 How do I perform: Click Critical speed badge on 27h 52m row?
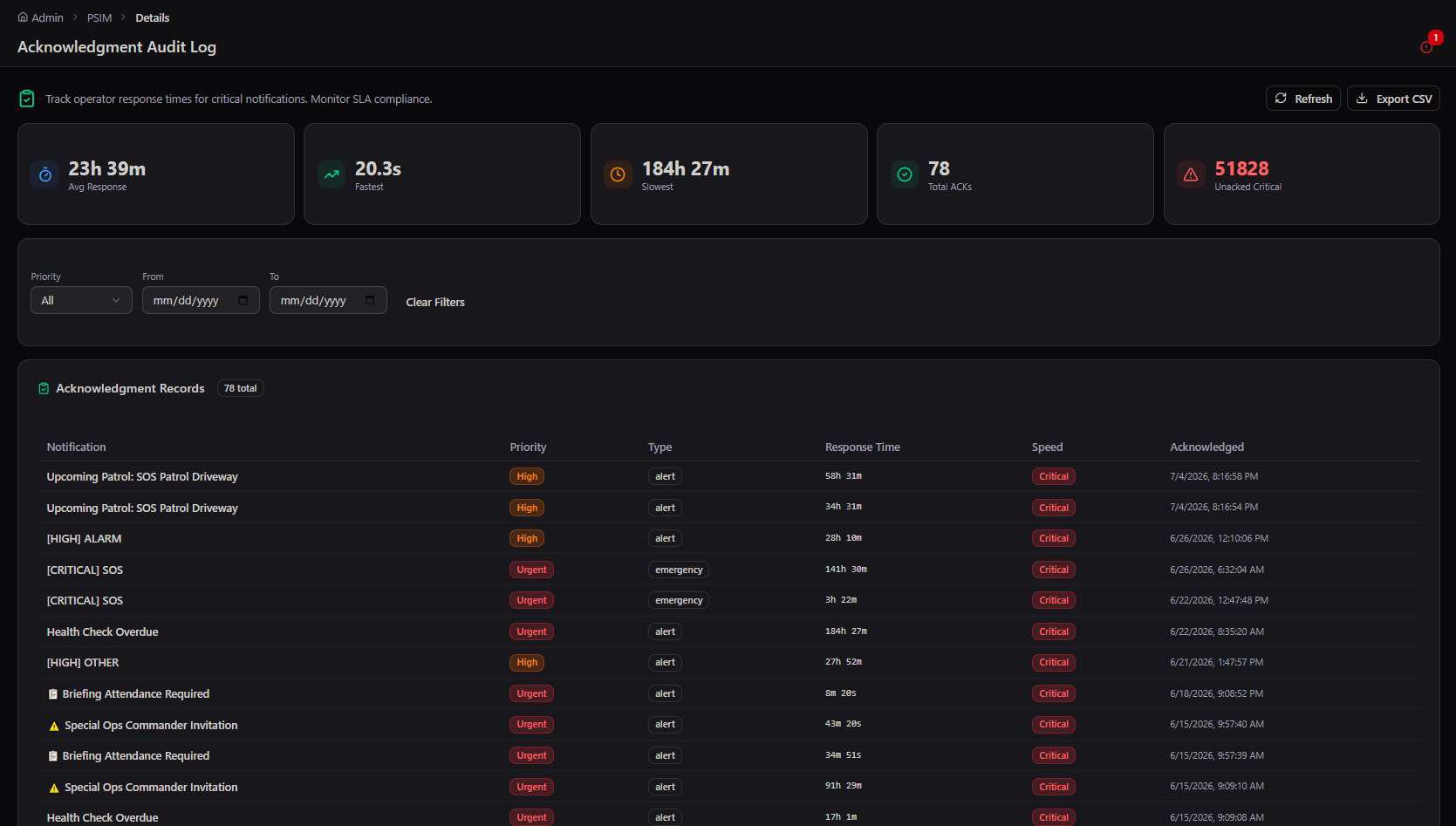point(1054,662)
